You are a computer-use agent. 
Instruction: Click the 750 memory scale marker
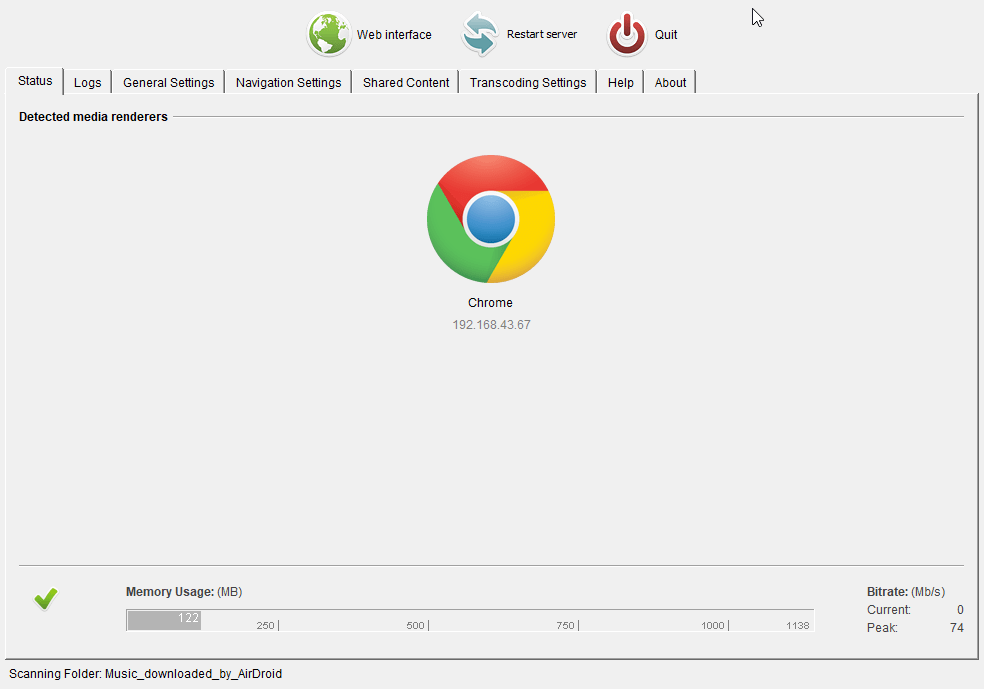point(565,626)
